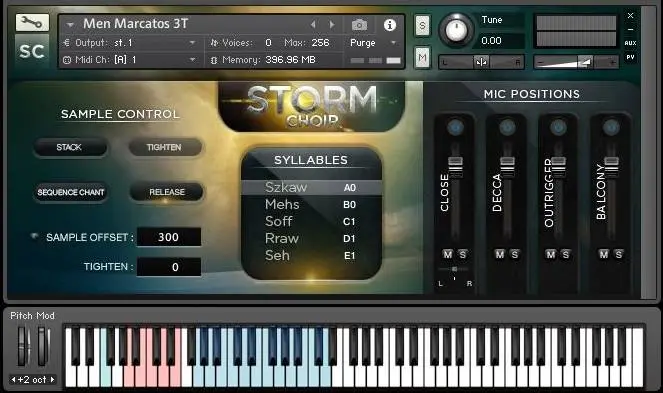Image resolution: width=663 pixels, height=393 pixels.
Task: Solo the DECCA mic channel
Action: click(515, 254)
